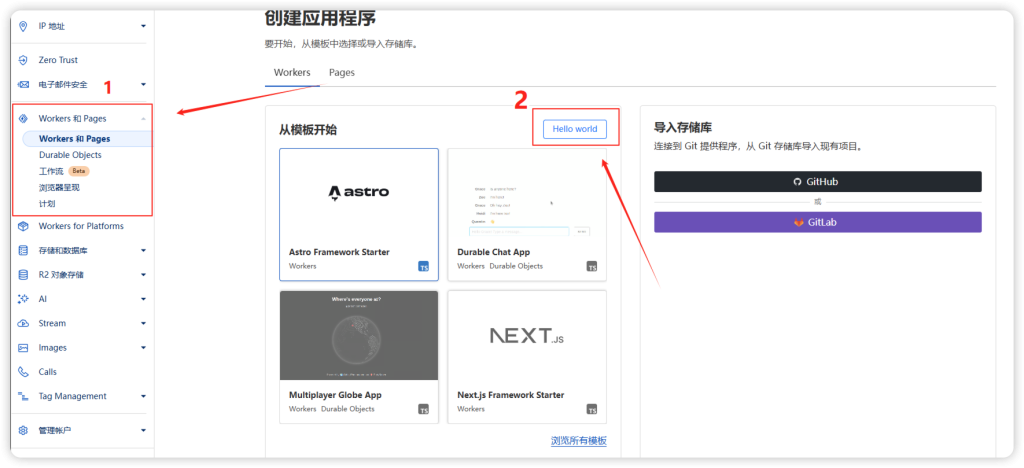Click Durable Objects tag under Durable Chat App

tap(516, 266)
